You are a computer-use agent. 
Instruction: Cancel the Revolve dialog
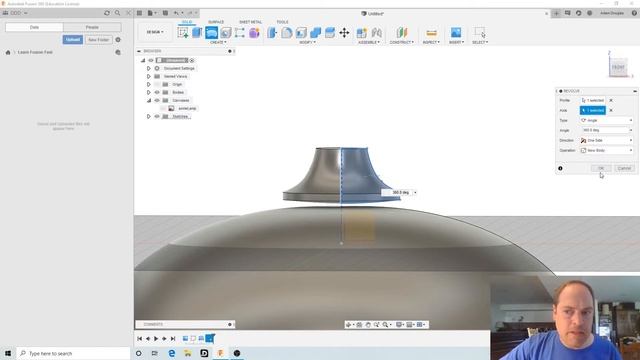coord(624,168)
